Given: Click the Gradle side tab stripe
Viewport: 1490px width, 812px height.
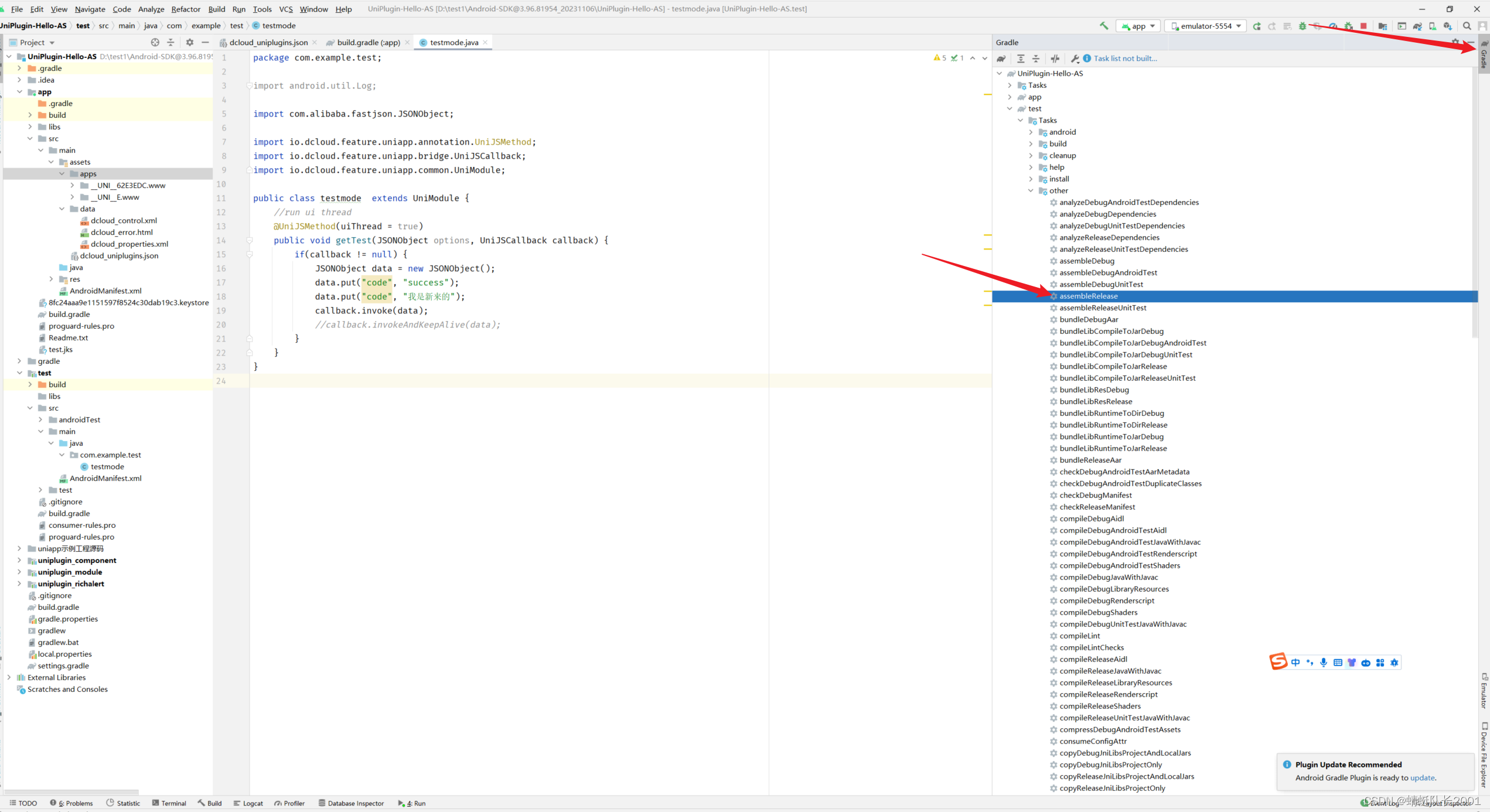Looking at the screenshot, I should coord(1484,54).
